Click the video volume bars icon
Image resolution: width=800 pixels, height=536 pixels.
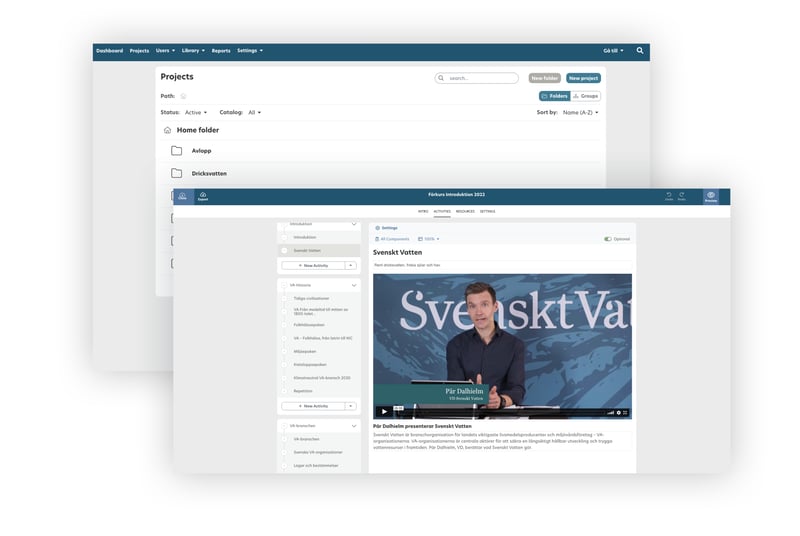[x=610, y=413]
